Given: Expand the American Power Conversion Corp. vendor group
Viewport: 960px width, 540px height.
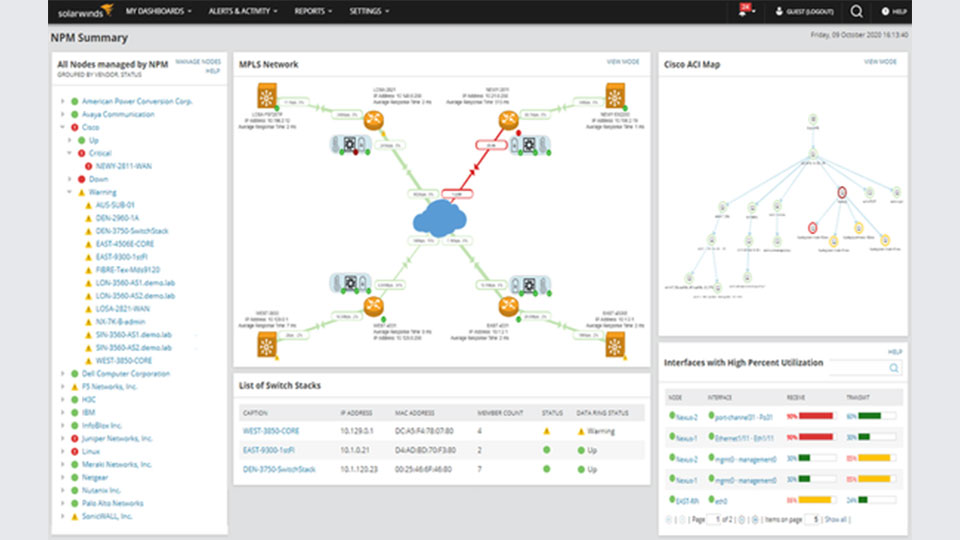Looking at the screenshot, I should tap(62, 101).
